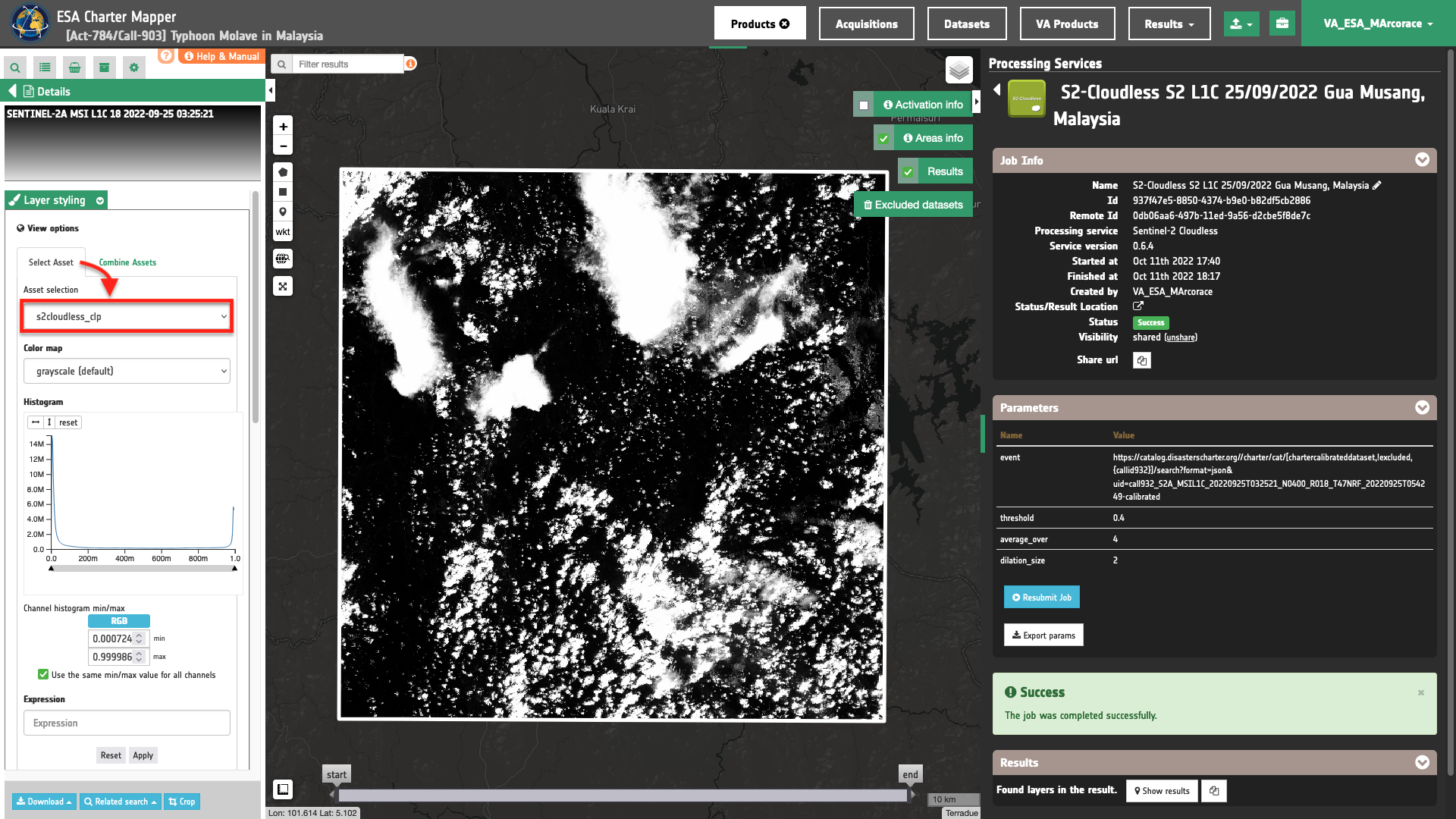
Task: Click the Show results button
Action: pos(1162,791)
